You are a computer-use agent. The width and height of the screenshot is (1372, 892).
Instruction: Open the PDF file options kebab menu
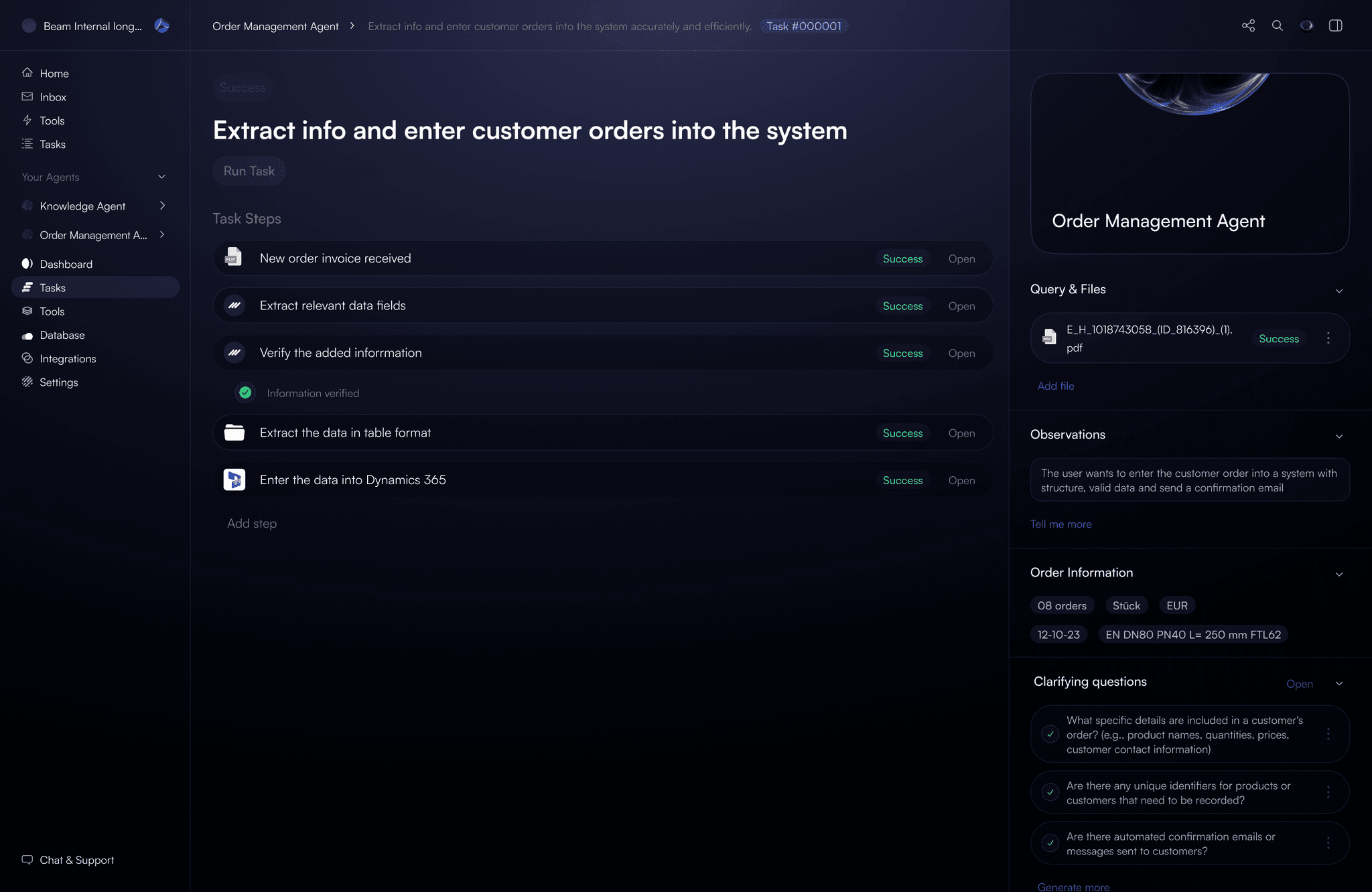(x=1328, y=338)
